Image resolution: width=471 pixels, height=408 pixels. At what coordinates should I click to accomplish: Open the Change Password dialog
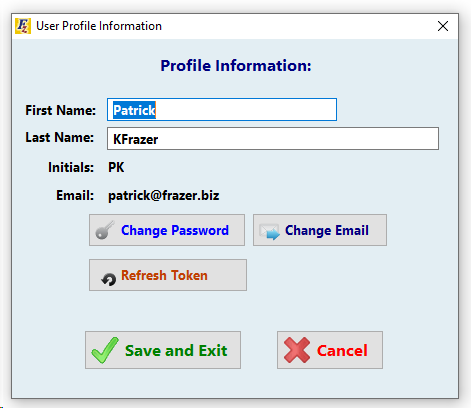pyautogui.click(x=167, y=230)
